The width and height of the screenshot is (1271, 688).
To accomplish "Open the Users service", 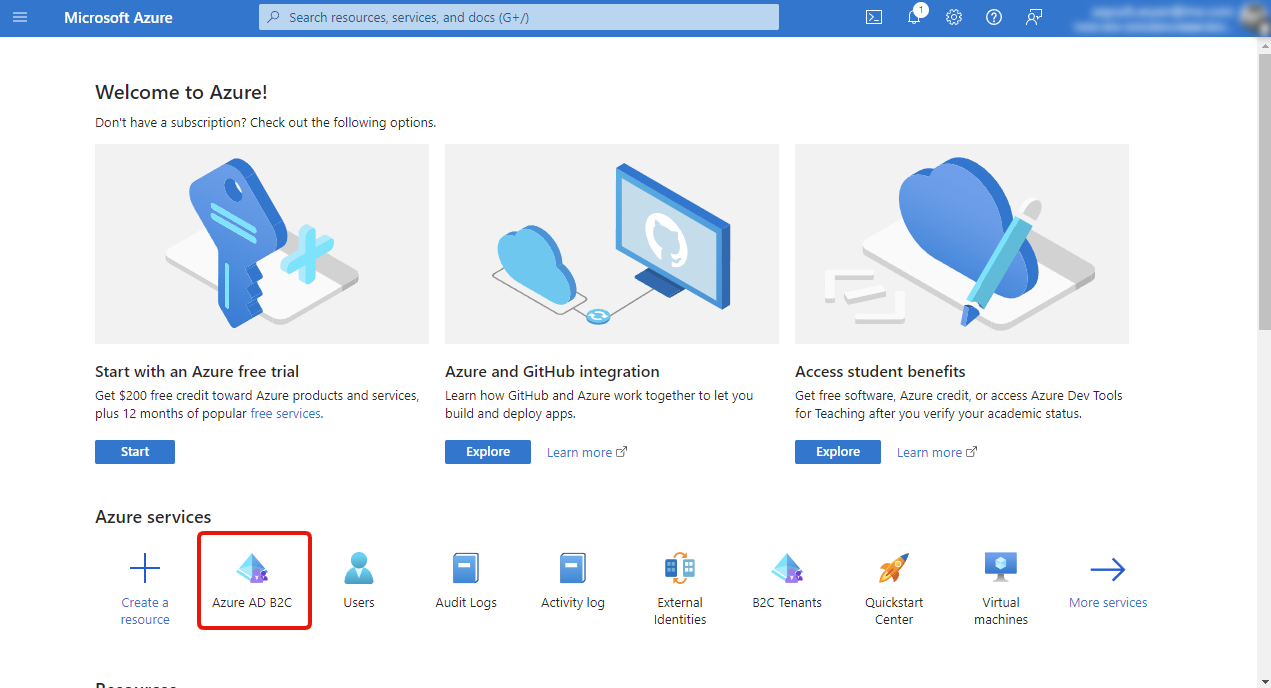I will click(x=358, y=580).
